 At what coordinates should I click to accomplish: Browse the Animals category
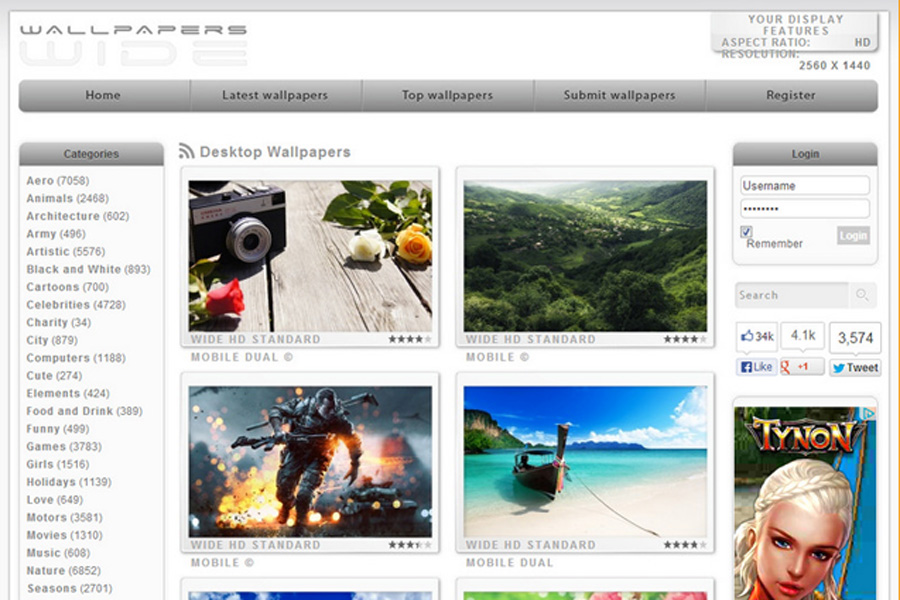pos(67,199)
